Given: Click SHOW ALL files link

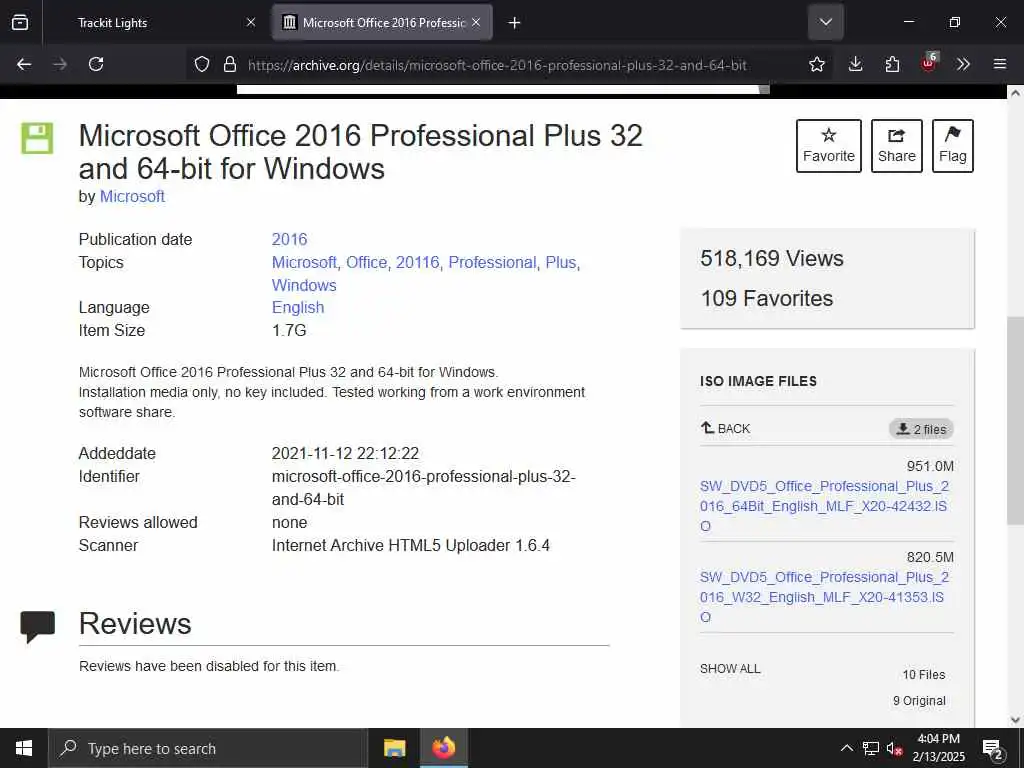Looking at the screenshot, I should [x=730, y=669].
